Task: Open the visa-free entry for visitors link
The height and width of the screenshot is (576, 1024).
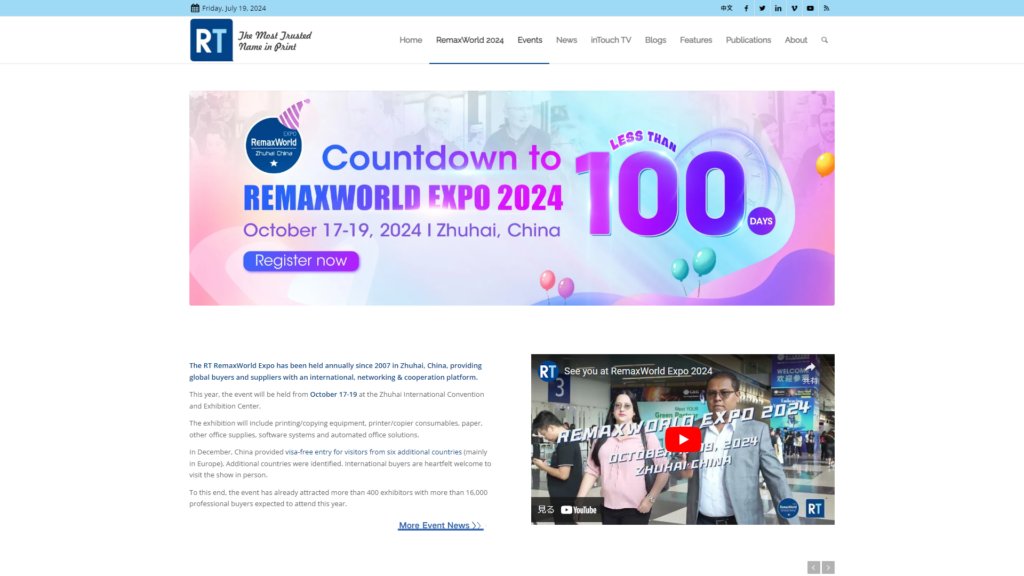Action: tap(373, 452)
